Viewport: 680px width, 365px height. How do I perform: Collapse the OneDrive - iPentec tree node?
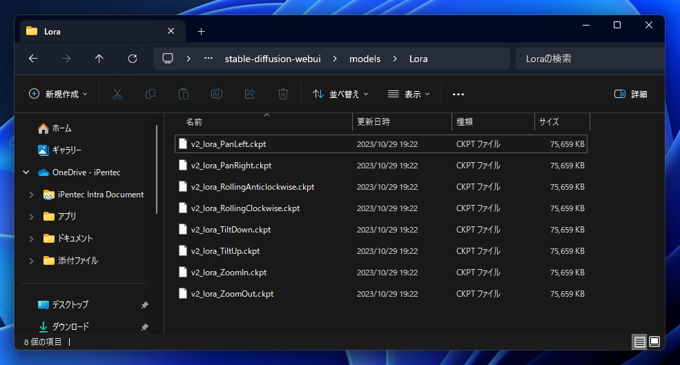26,173
